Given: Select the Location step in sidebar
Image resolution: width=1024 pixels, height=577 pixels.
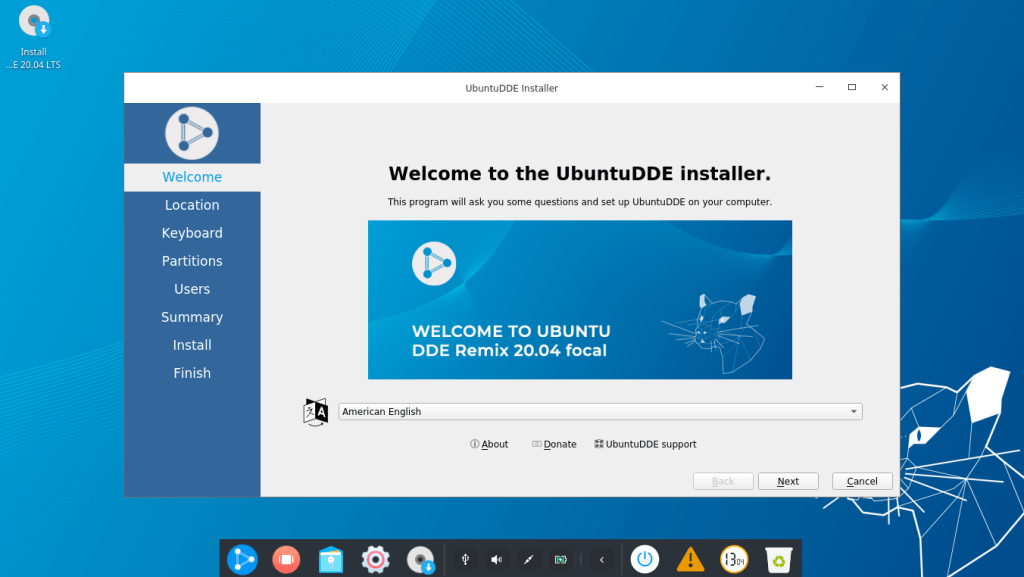Looking at the screenshot, I should tap(192, 205).
